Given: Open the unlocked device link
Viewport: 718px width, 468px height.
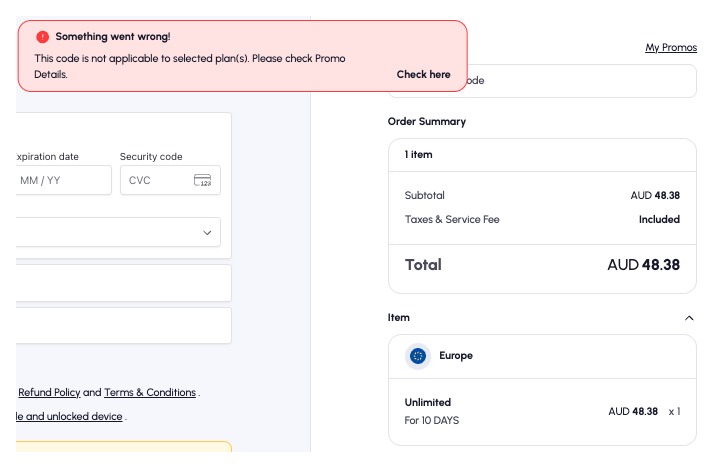Looking at the screenshot, I should tap(70, 416).
